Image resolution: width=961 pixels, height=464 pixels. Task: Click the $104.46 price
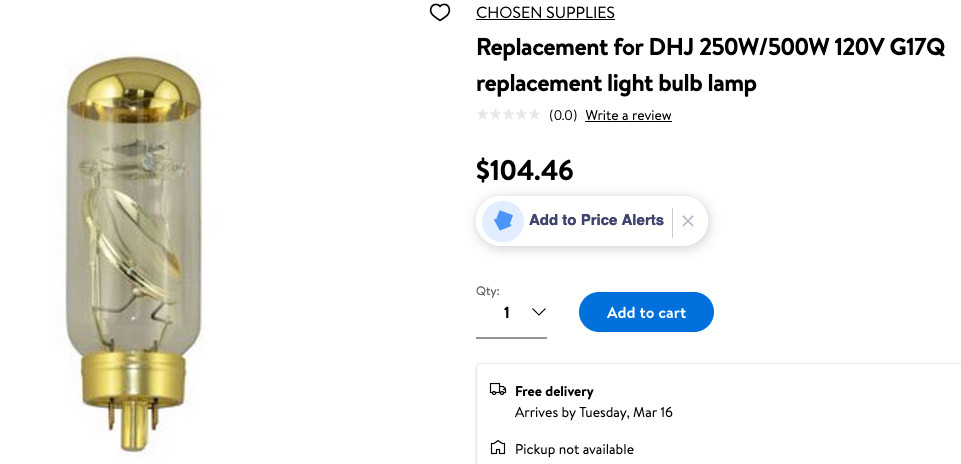point(525,170)
